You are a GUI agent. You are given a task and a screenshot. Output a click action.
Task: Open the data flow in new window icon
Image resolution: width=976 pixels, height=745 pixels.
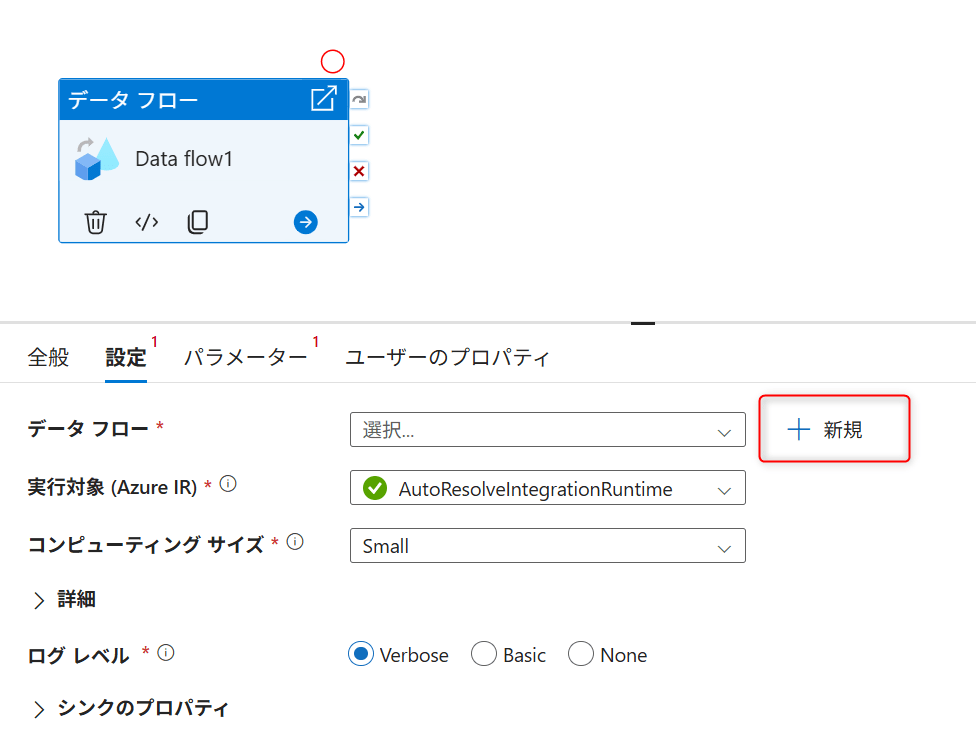point(324,99)
